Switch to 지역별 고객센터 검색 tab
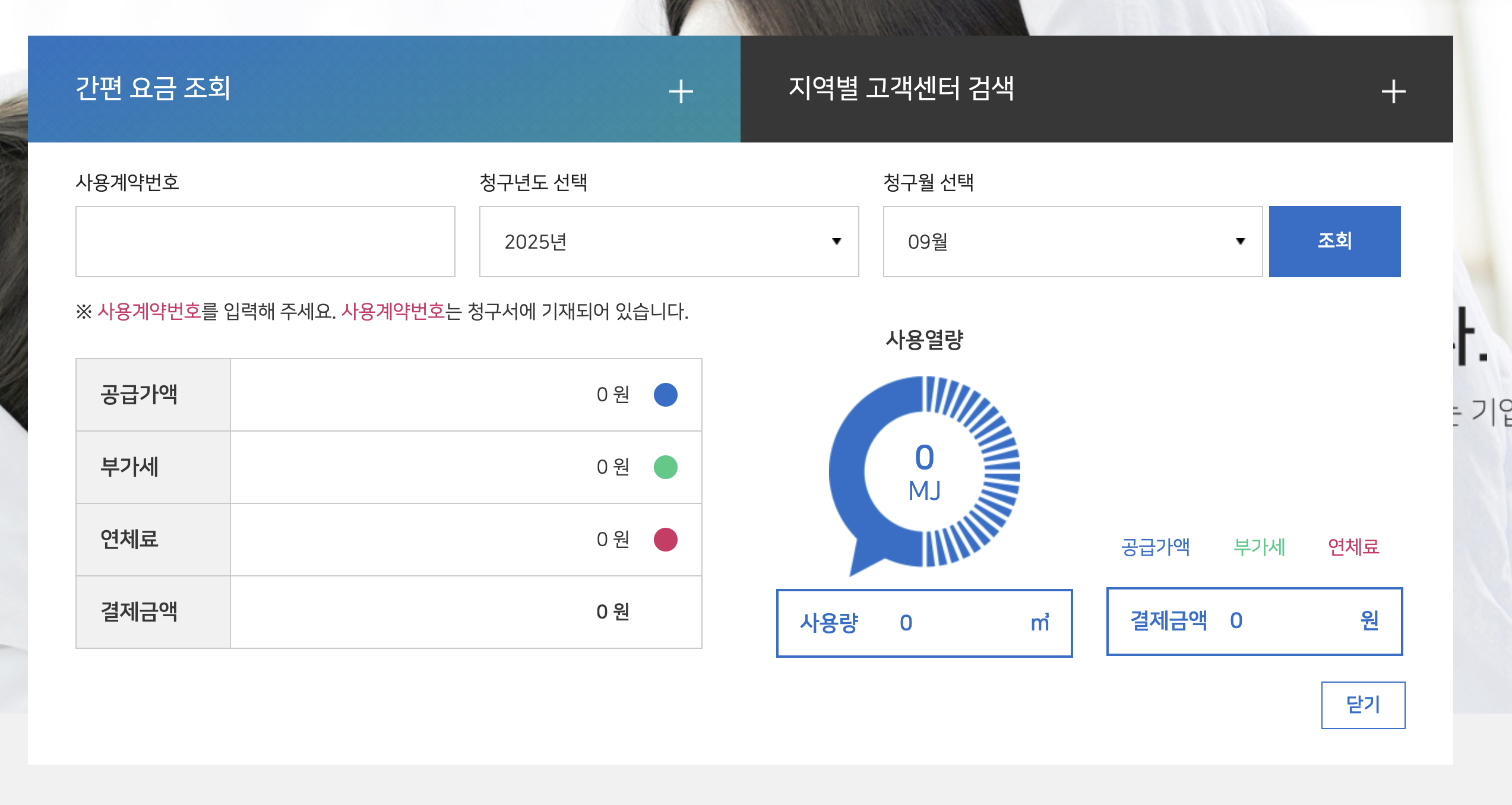 (x=900, y=89)
